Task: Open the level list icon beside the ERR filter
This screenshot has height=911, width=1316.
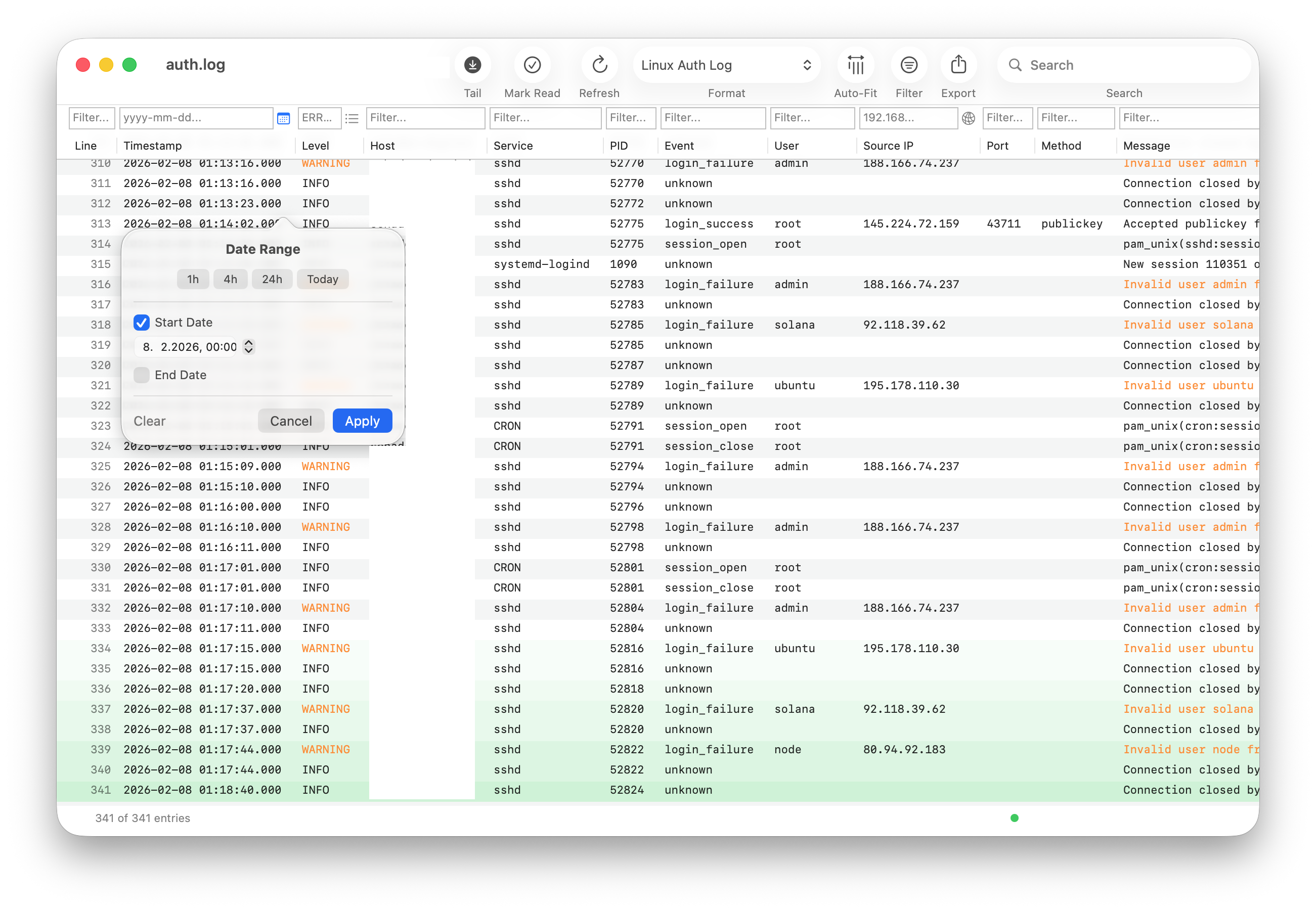Action: [x=352, y=118]
